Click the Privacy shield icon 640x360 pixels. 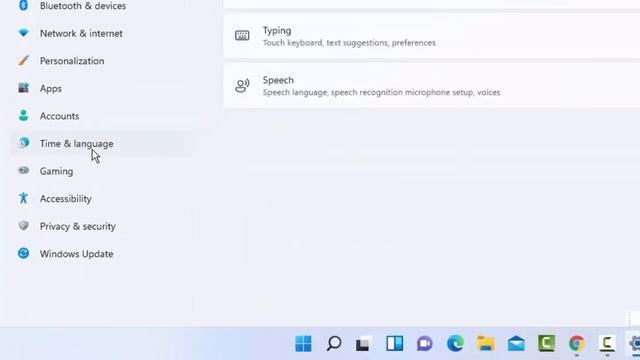24,225
